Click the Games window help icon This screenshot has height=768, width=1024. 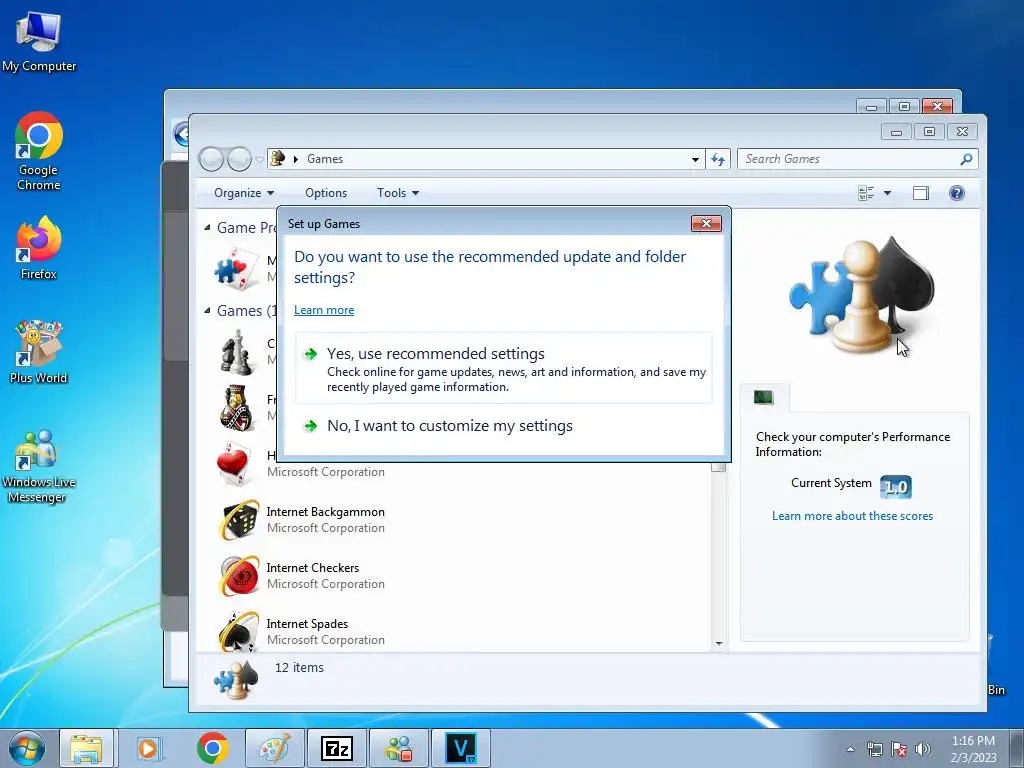pyautogui.click(x=957, y=193)
